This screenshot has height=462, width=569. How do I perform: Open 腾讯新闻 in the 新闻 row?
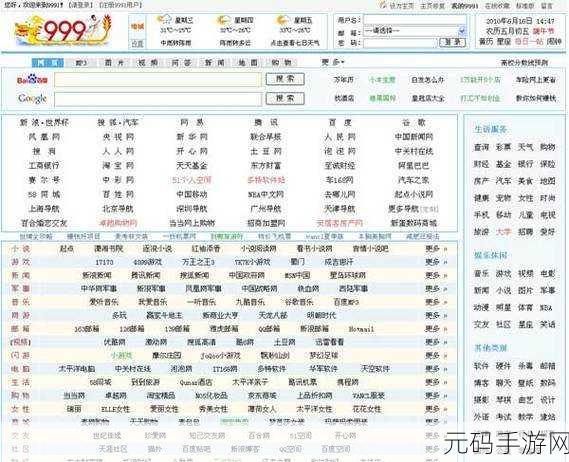pyautogui.click(x=146, y=275)
